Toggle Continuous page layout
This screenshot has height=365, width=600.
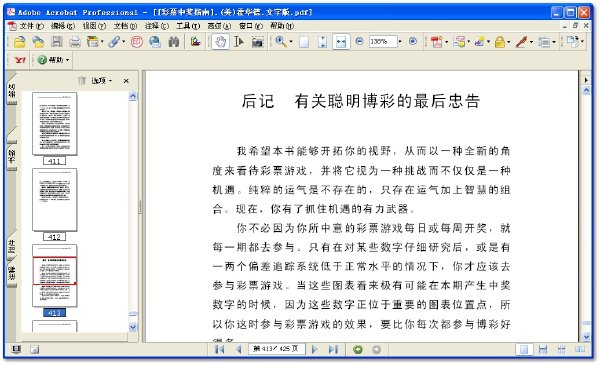[543, 349]
